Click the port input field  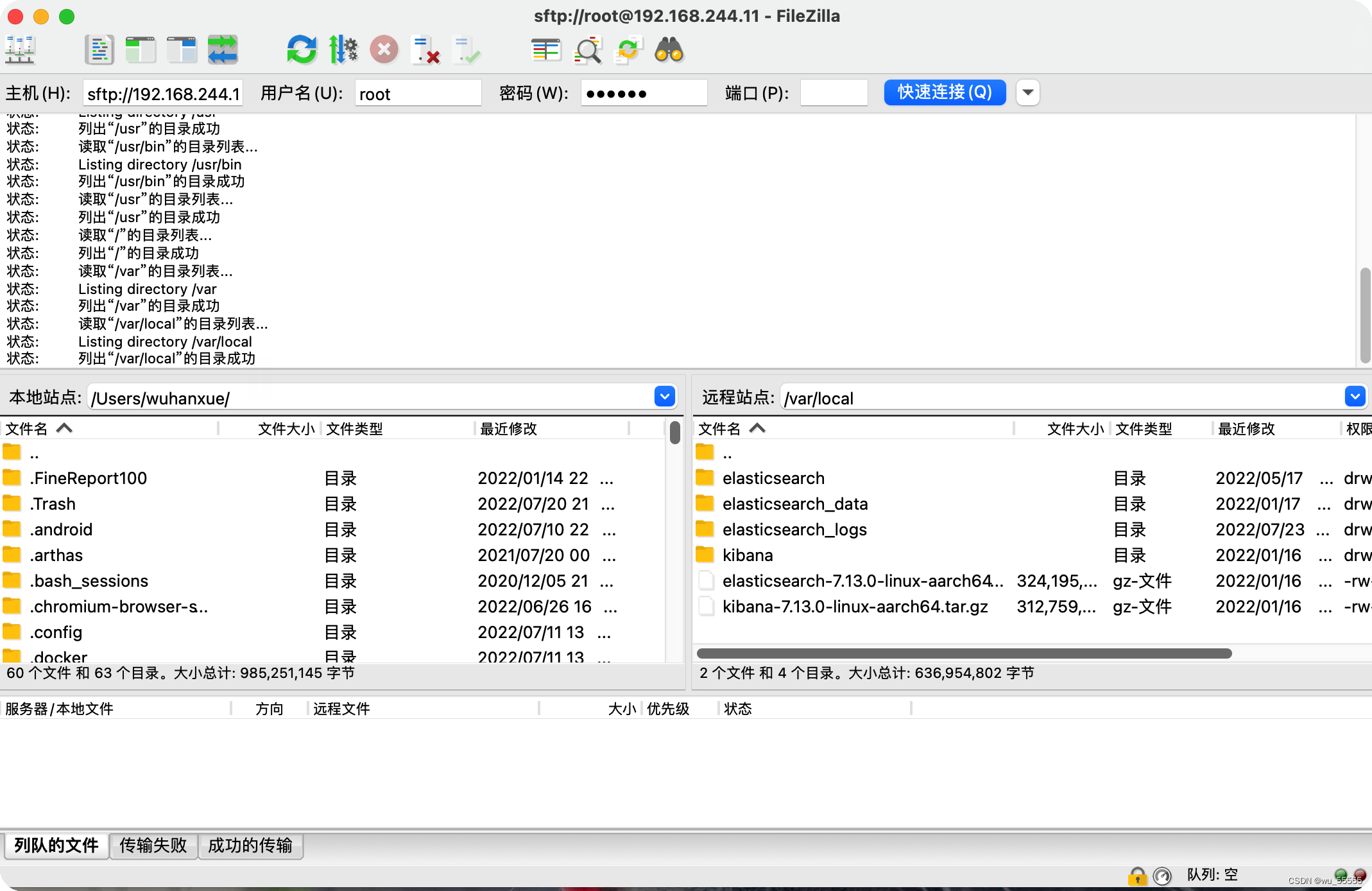tap(834, 94)
